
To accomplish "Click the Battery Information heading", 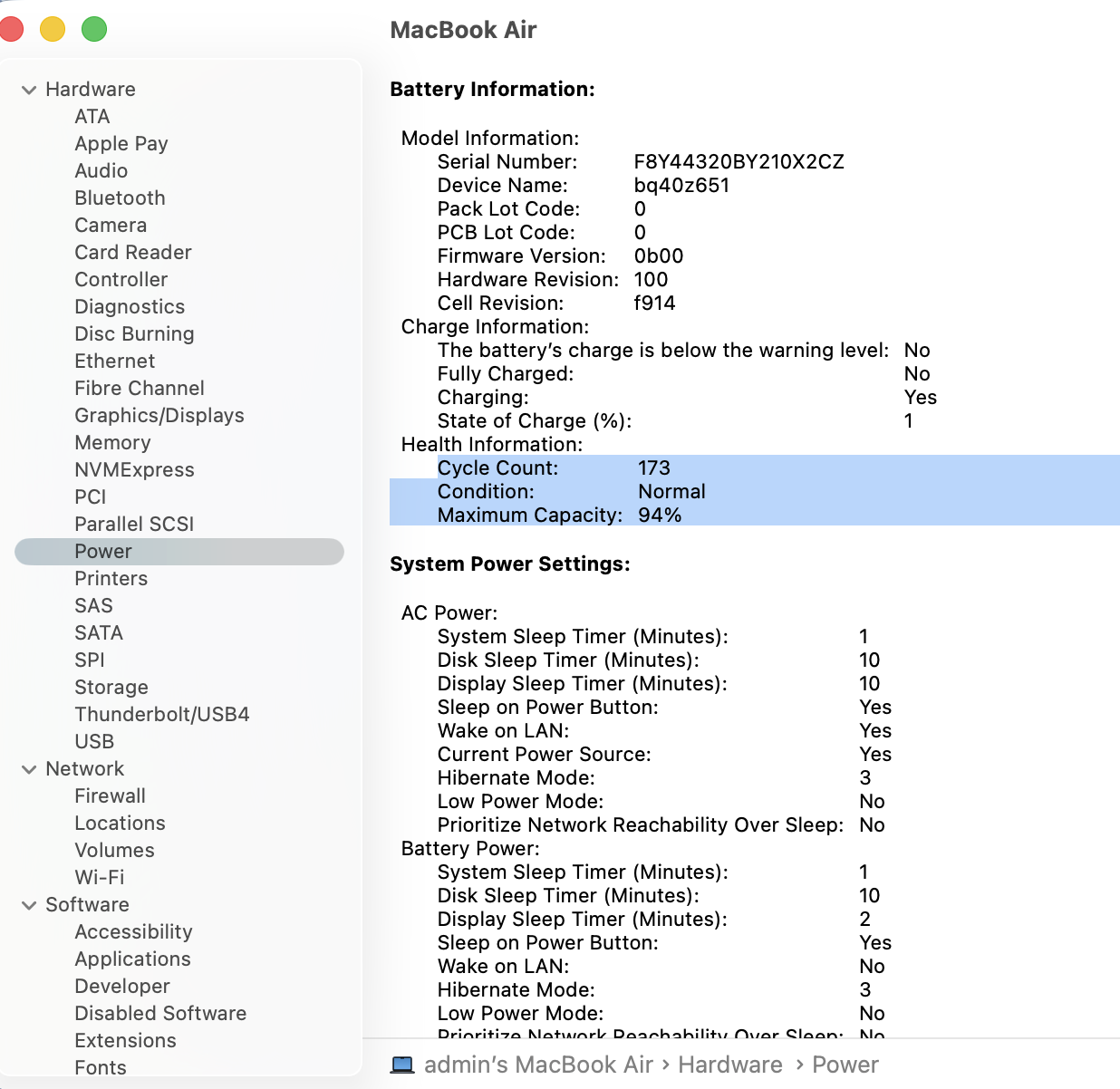I will 492,90.
